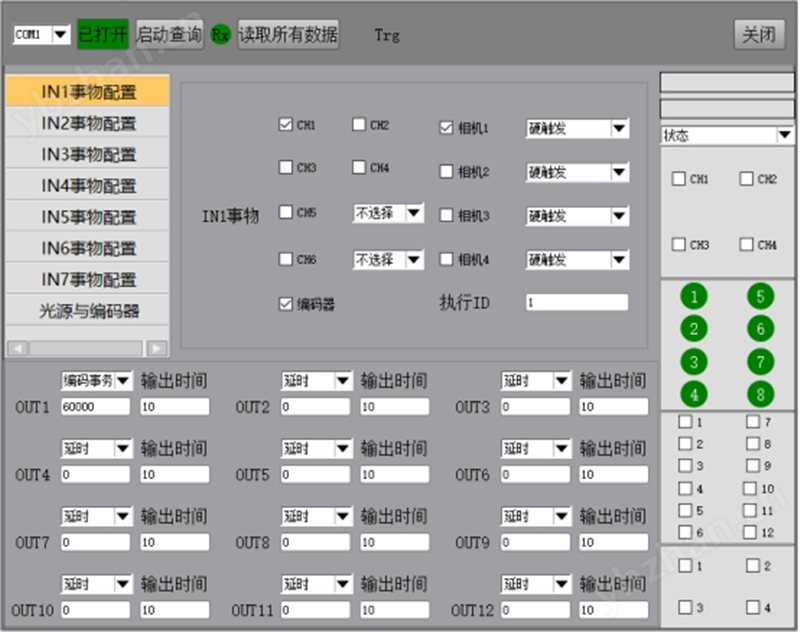Click the green 已打开 button
Viewport: 800px width, 632px height.
pyautogui.click(x=103, y=35)
